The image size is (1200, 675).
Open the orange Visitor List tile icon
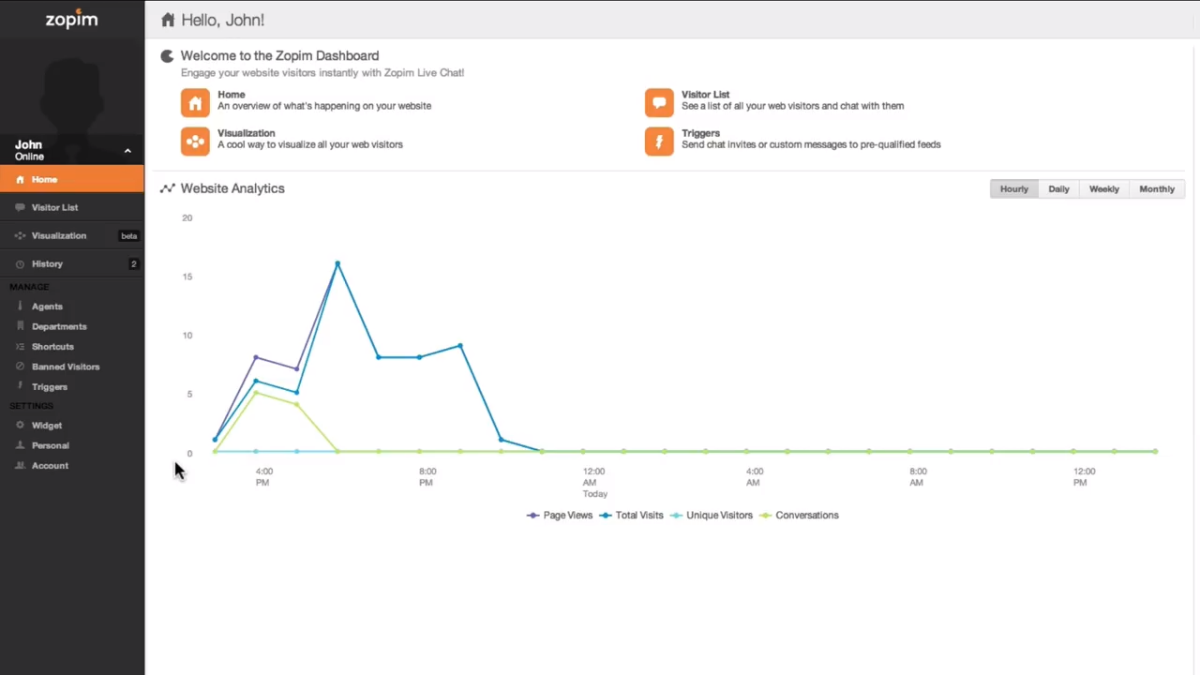[x=659, y=103]
